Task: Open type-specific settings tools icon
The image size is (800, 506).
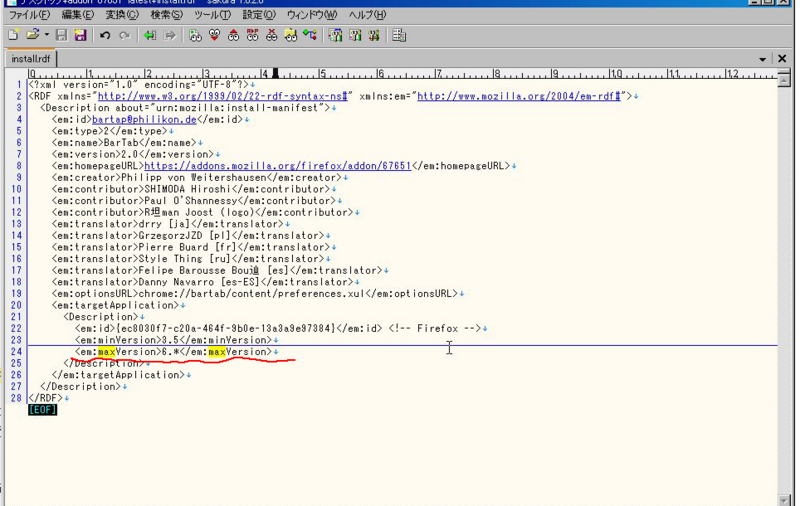Action: 336,35
